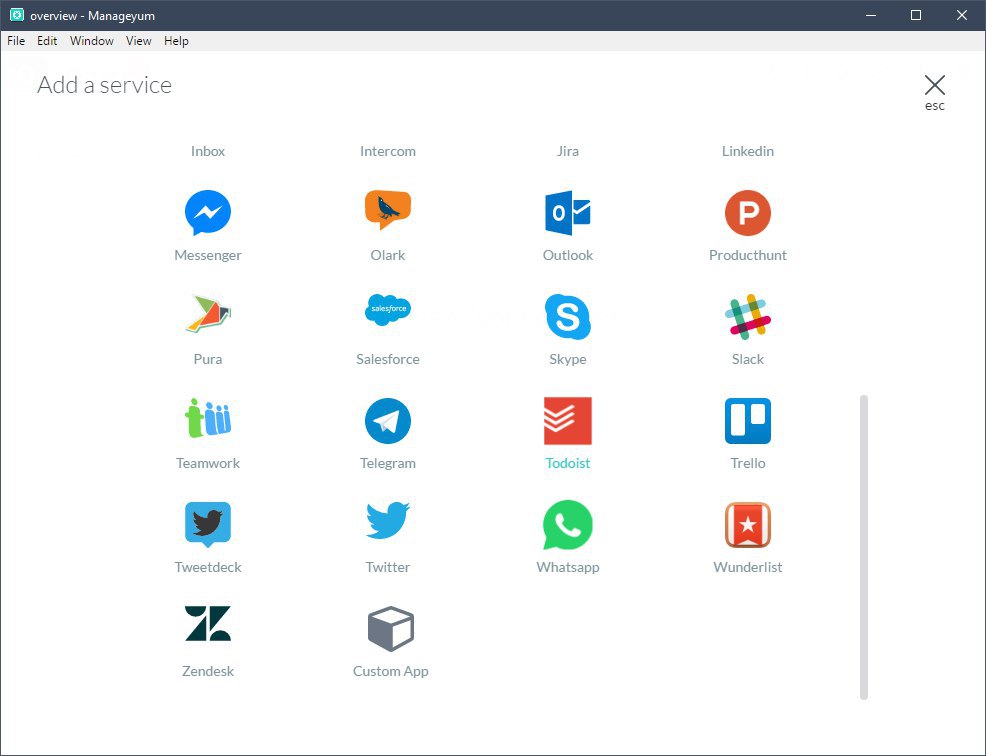Select the Twitter bird icon
Viewport: 986px width, 756px height.
[x=388, y=520]
